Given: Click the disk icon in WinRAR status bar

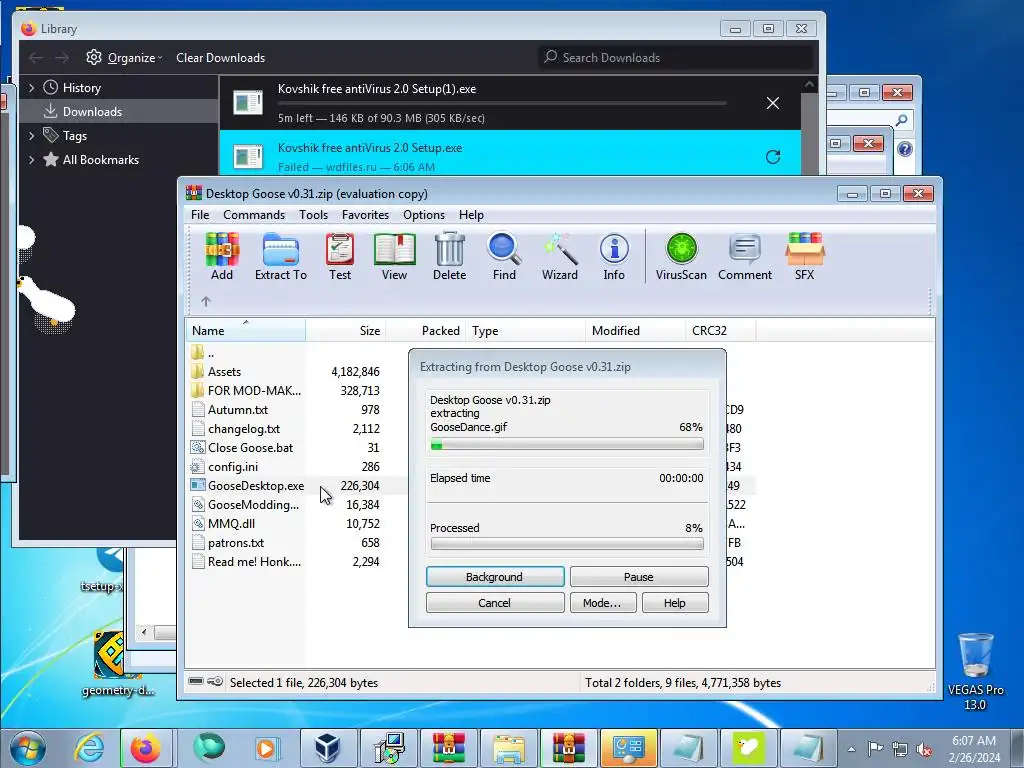Looking at the screenshot, I should 196,682.
